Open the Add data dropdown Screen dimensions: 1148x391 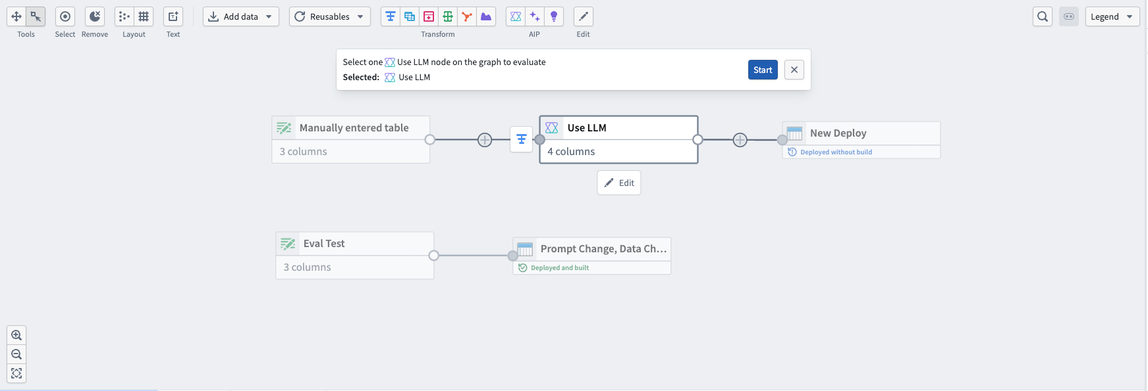pos(241,16)
